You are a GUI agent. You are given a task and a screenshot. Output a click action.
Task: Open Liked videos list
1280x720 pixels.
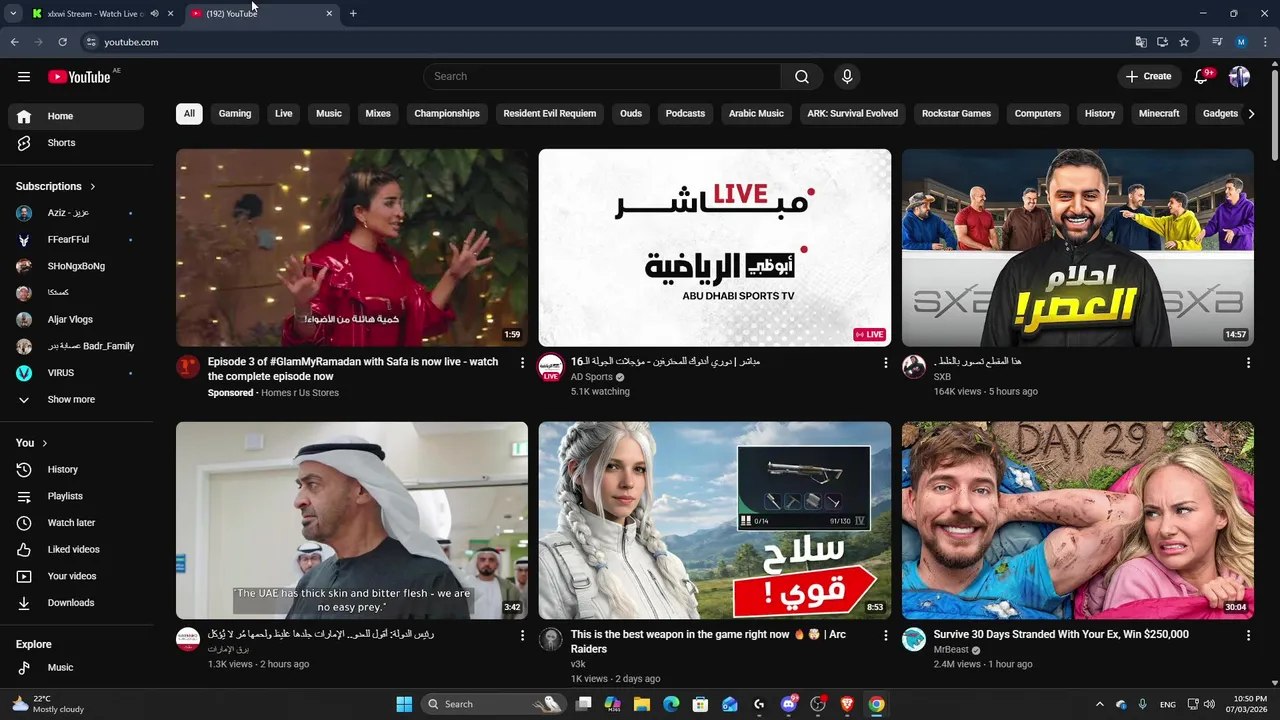[x=76, y=549]
